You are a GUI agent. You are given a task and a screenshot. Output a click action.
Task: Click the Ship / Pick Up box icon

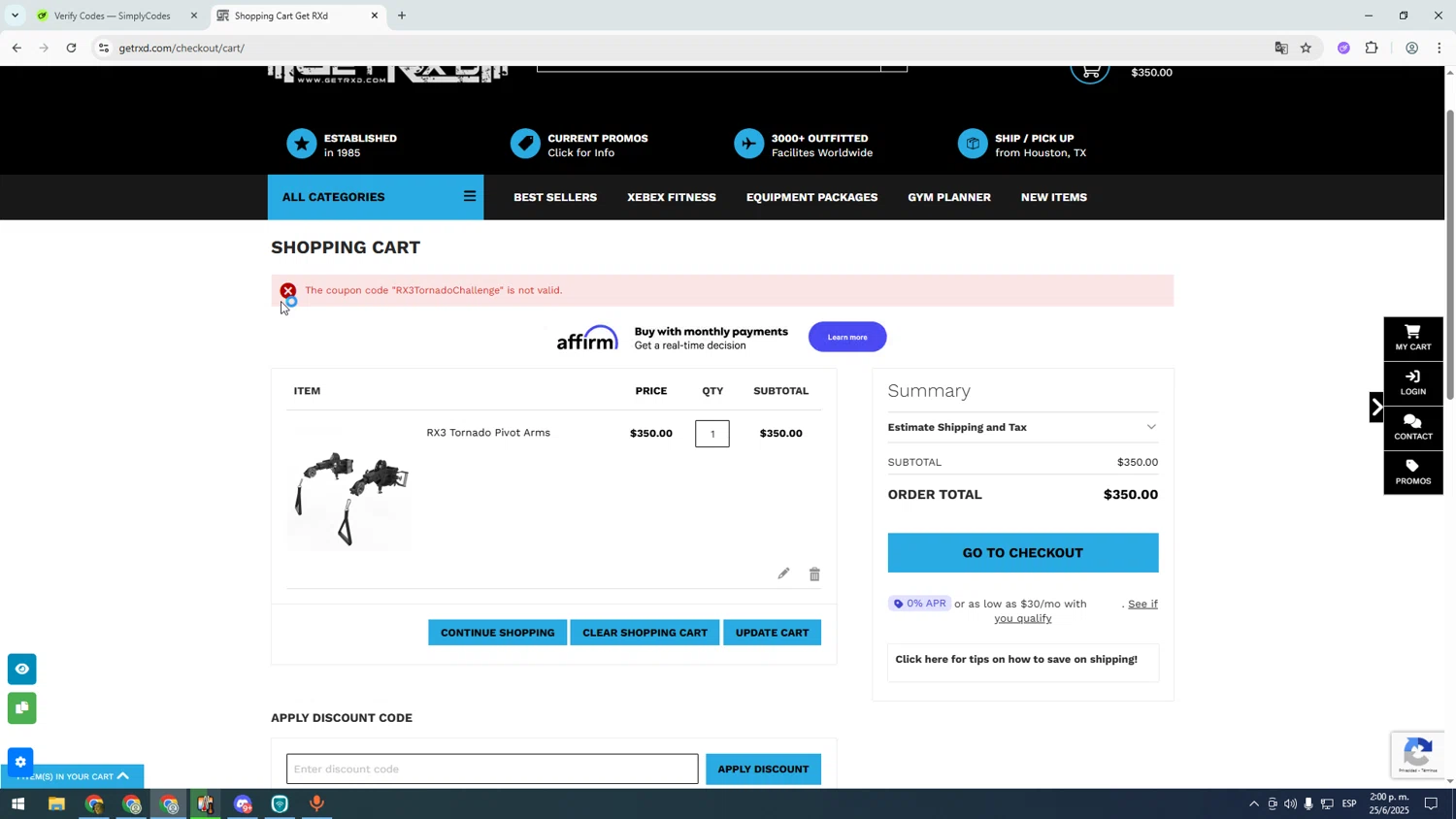click(973, 145)
